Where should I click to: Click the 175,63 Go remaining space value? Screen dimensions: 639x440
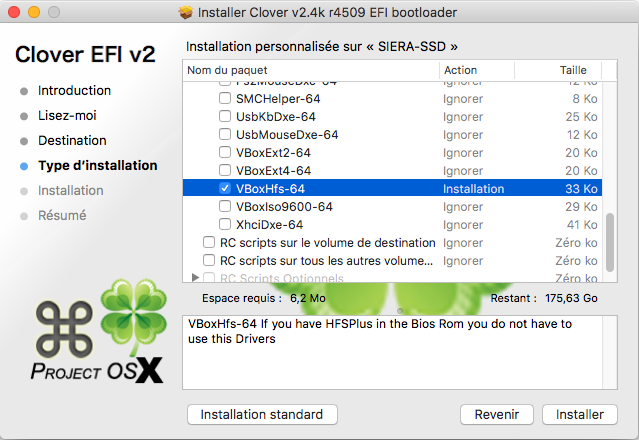[x=571, y=298]
